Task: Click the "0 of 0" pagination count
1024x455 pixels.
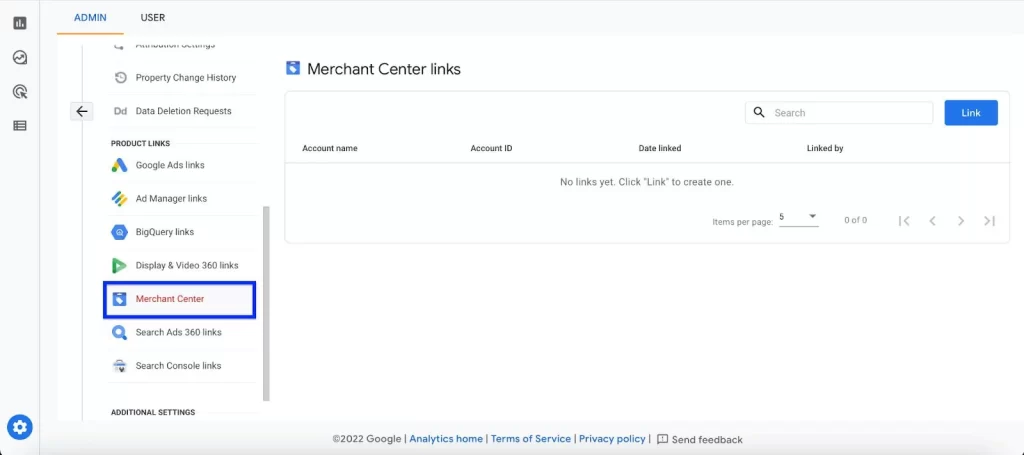Action: (x=856, y=220)
